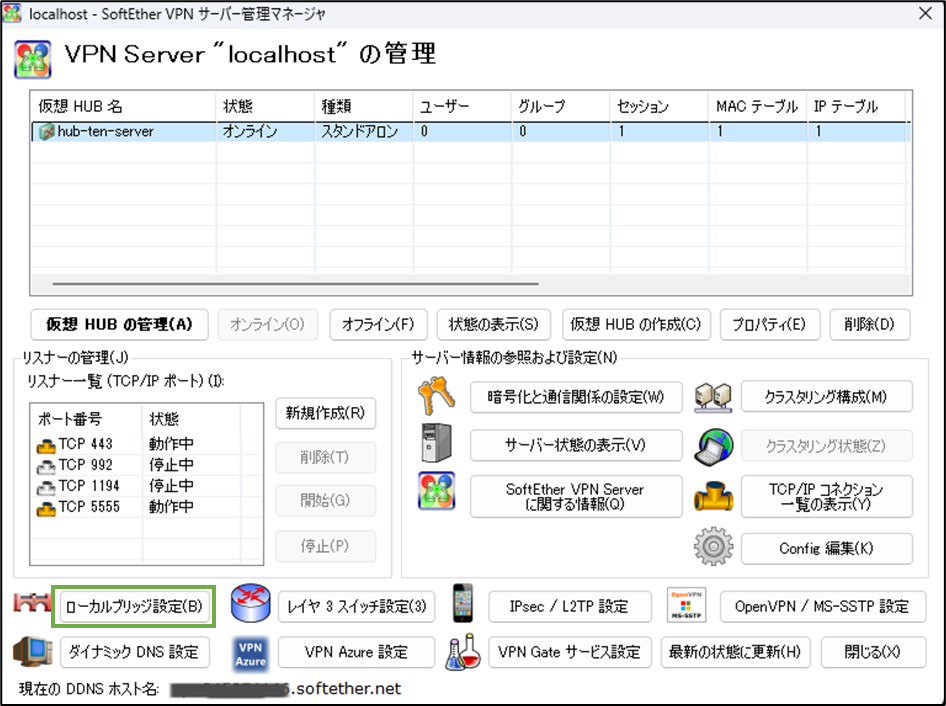
Task: Create a new listener with 新規作成(R)
Action: tap(326, 413)
